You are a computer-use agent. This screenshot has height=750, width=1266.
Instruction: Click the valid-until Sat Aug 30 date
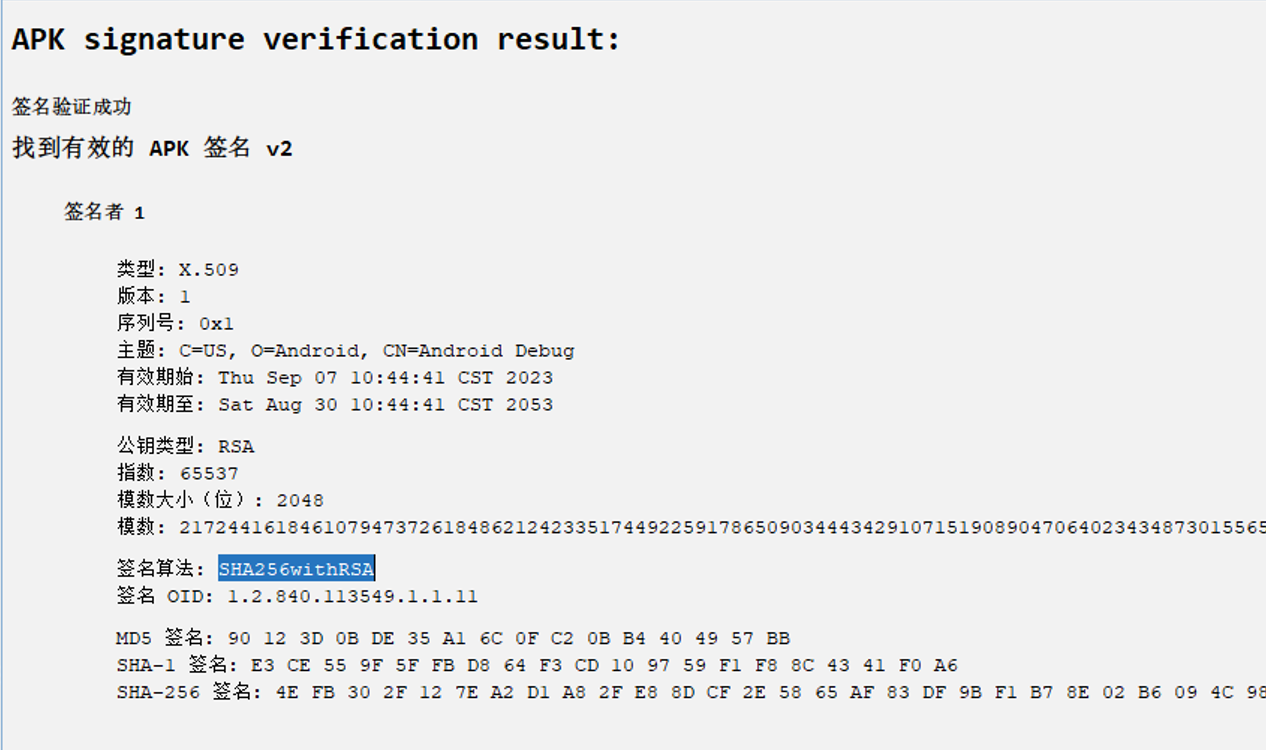coord(385,405)
